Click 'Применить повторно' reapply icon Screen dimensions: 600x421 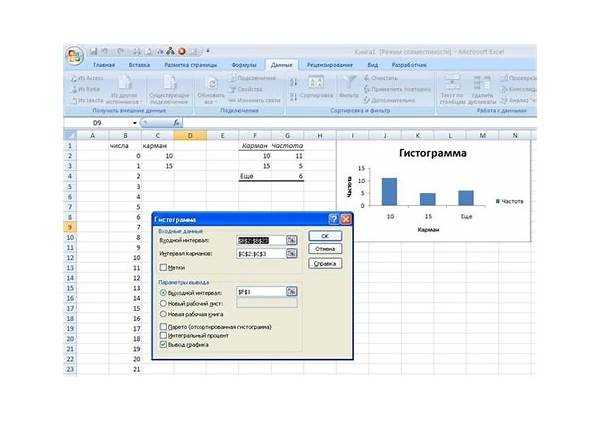367,89
